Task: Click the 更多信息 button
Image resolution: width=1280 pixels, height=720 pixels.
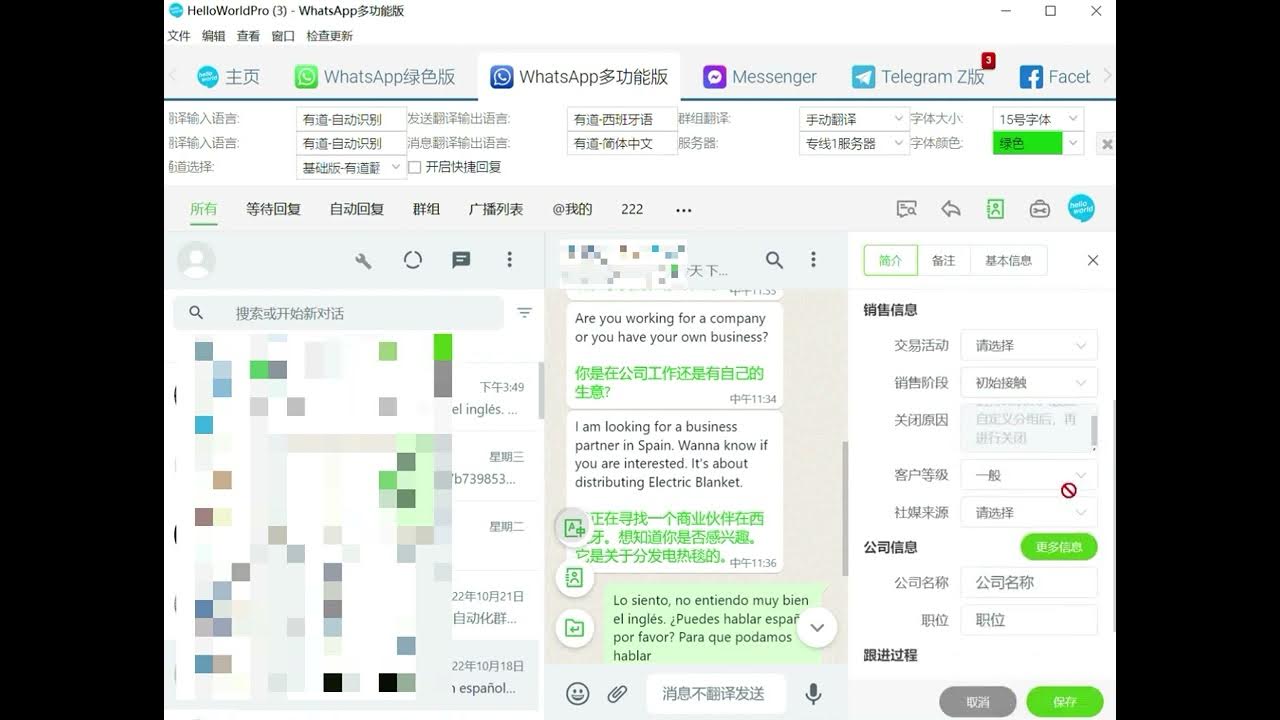Action: tap(1059, 547)
